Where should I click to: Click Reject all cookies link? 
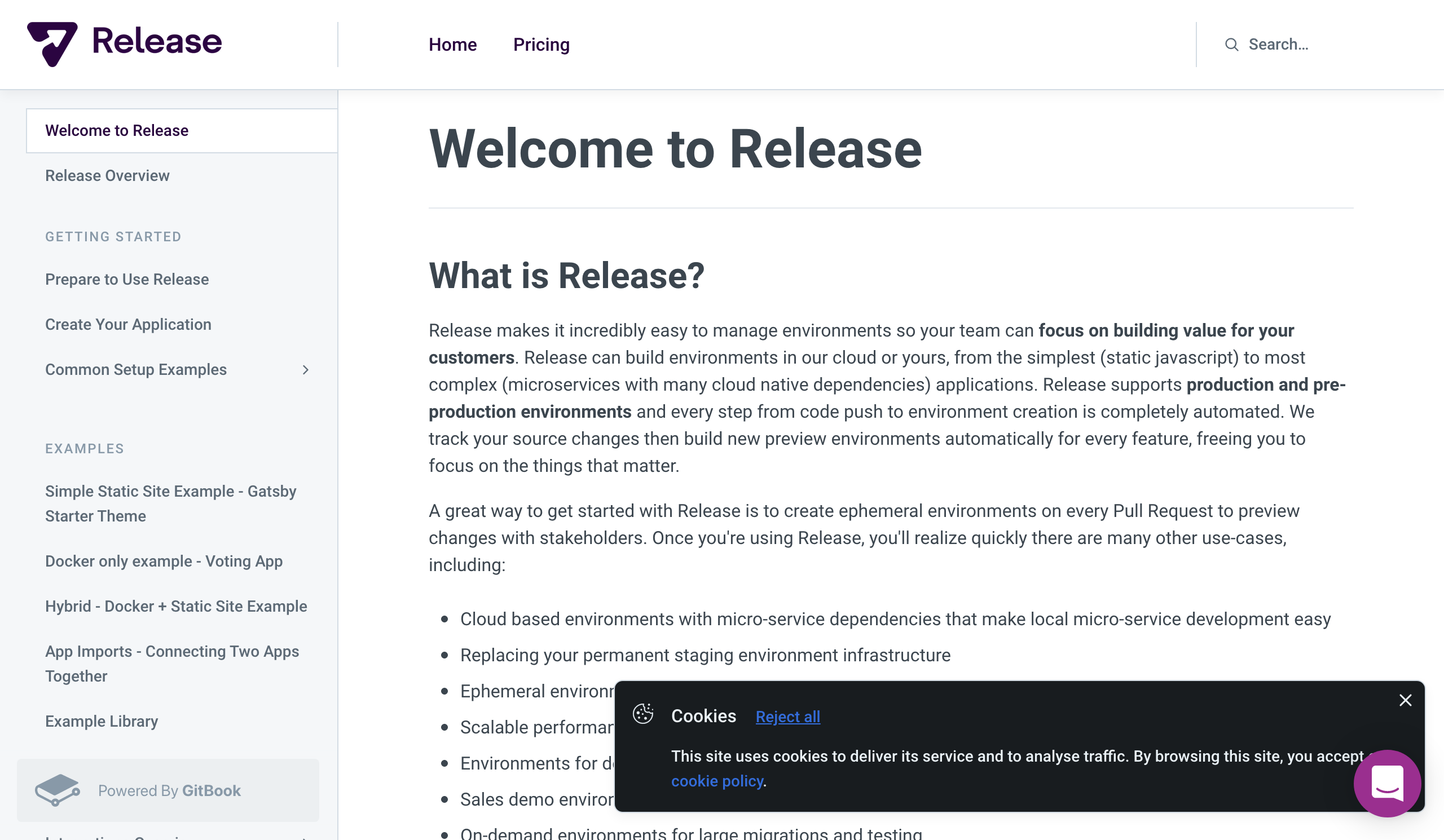tap(787, 717)
